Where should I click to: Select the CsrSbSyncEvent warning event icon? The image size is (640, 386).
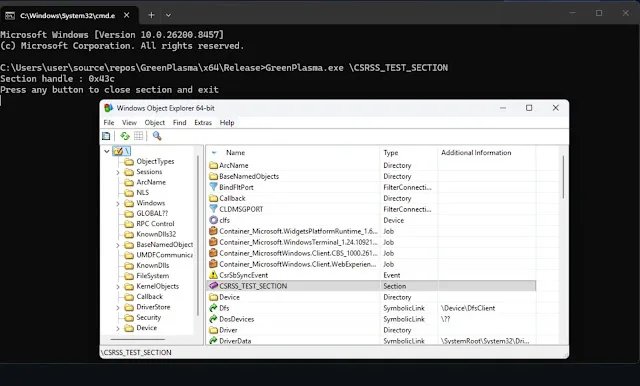tap(213, 275)
